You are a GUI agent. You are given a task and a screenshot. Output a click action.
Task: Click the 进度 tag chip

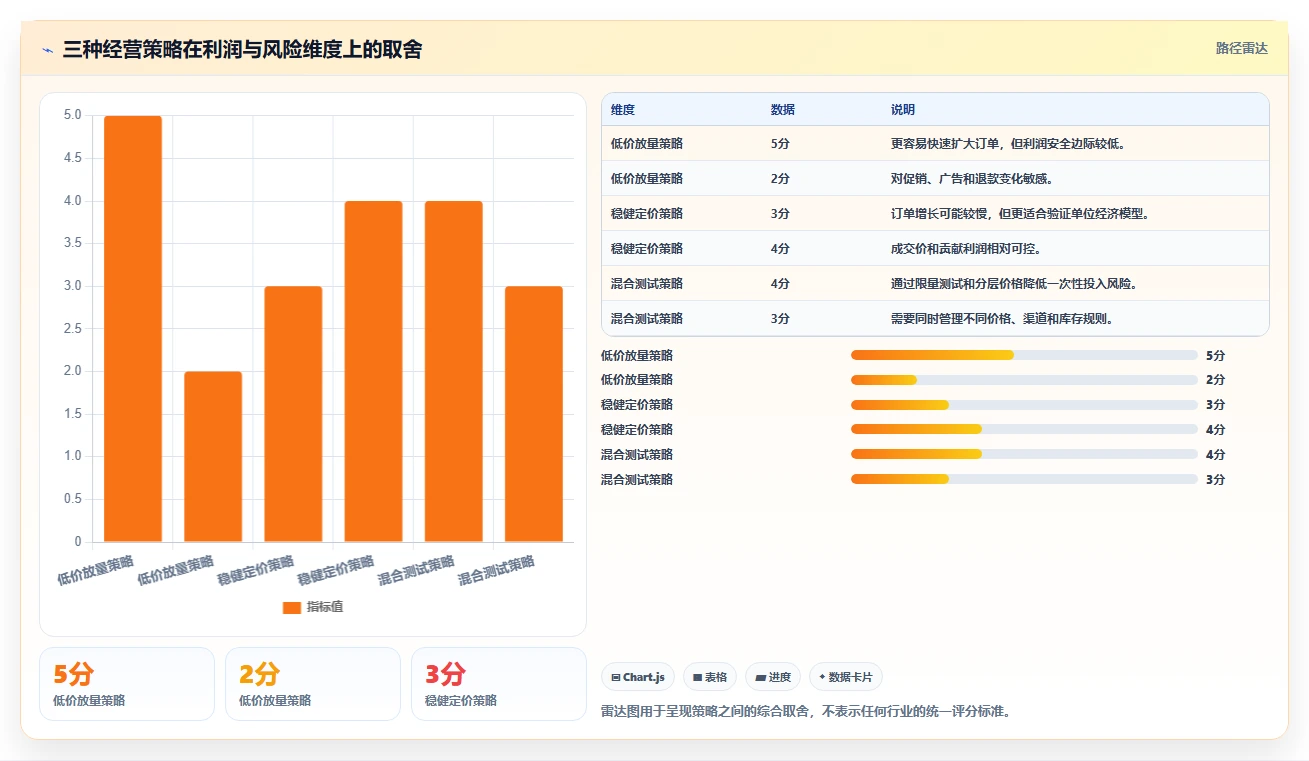(773, 677)
